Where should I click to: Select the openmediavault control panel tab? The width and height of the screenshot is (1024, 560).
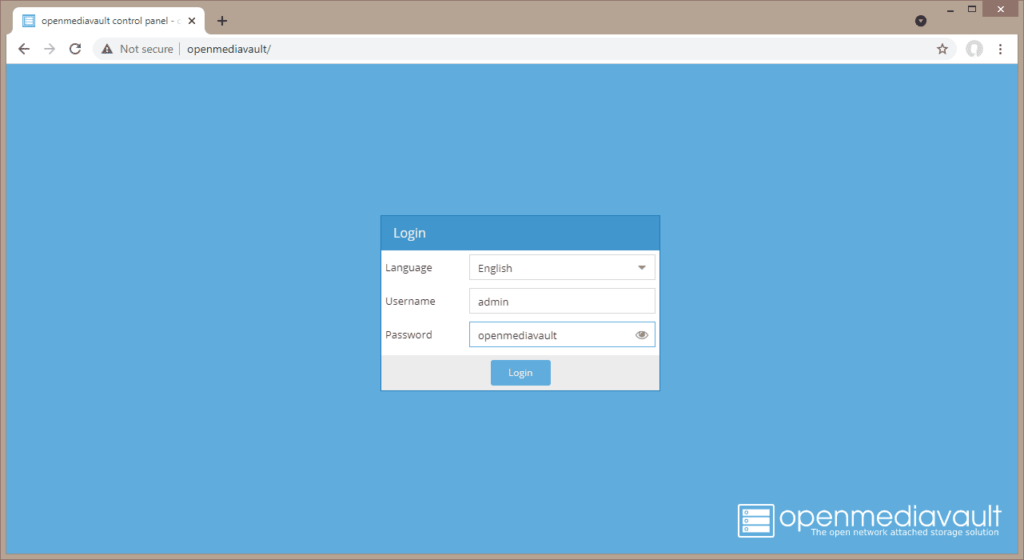tap(105, 21)
